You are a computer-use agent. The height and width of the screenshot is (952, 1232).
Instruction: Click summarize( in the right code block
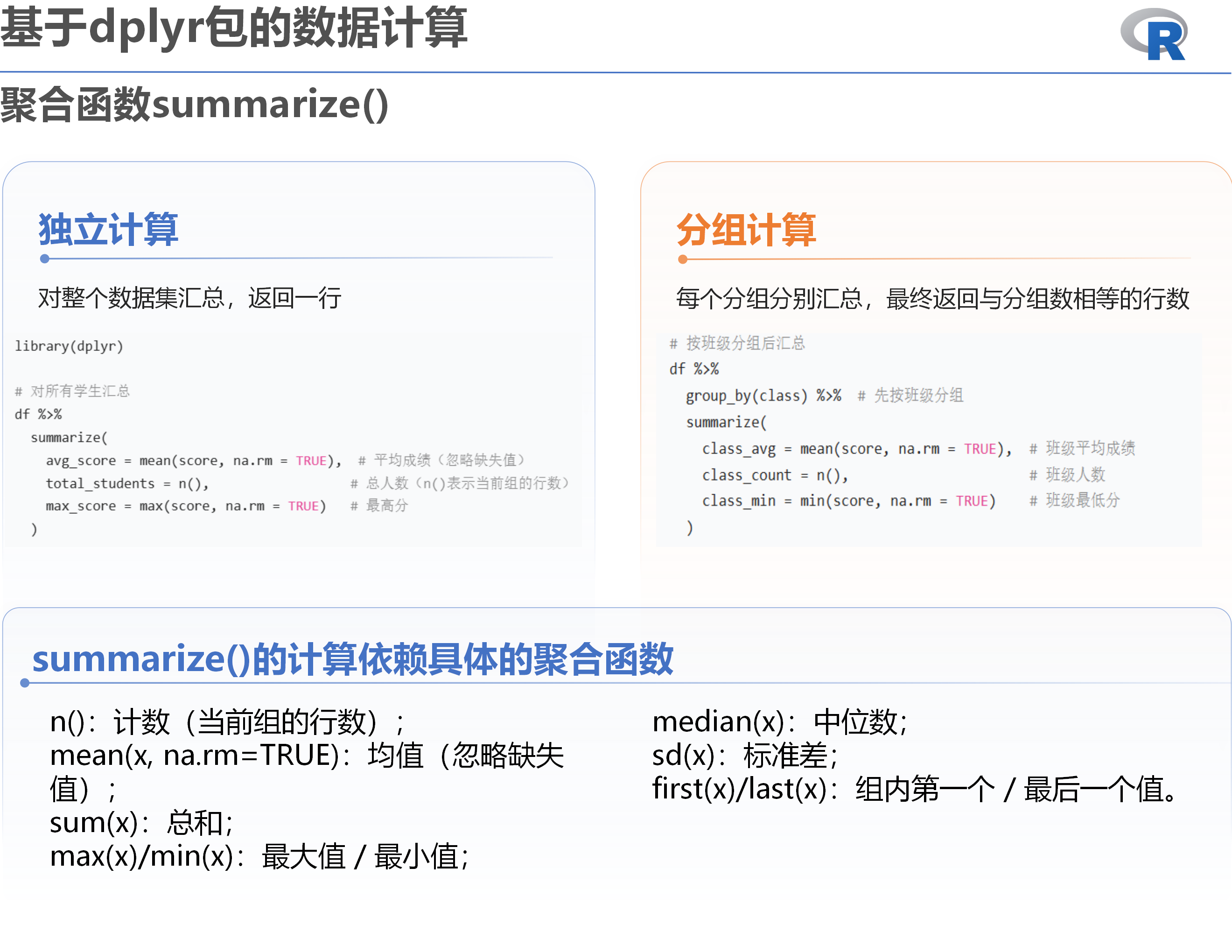[x=727, y=422]
